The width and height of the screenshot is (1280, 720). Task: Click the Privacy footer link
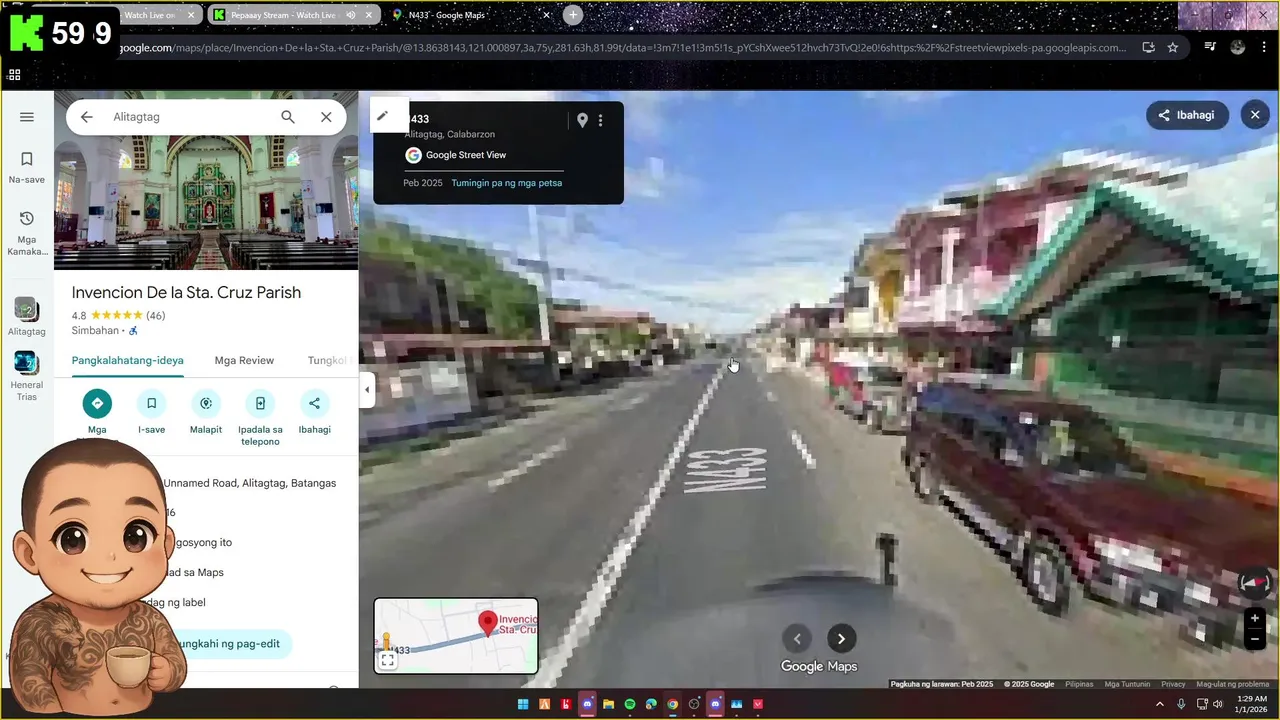click(x=1173, y=684)
